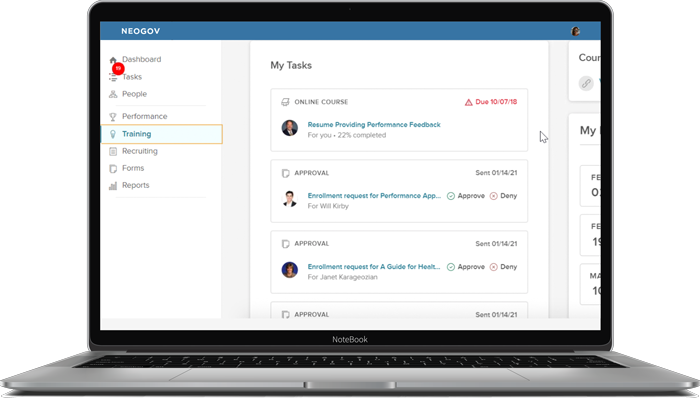
Task: Click the People icon in sidebar
Action: point(113,94)
